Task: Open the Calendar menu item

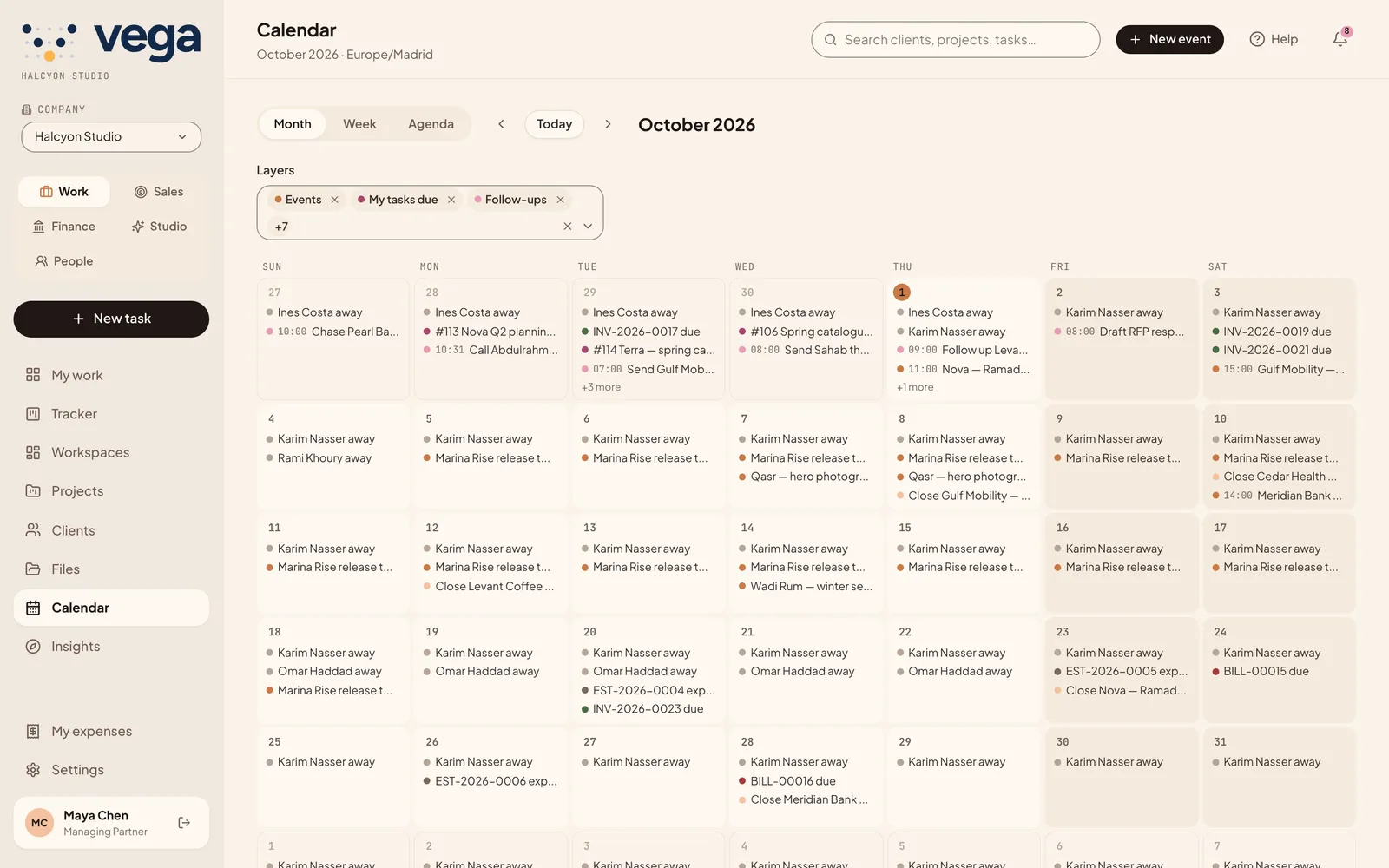Action: [111, 608]
